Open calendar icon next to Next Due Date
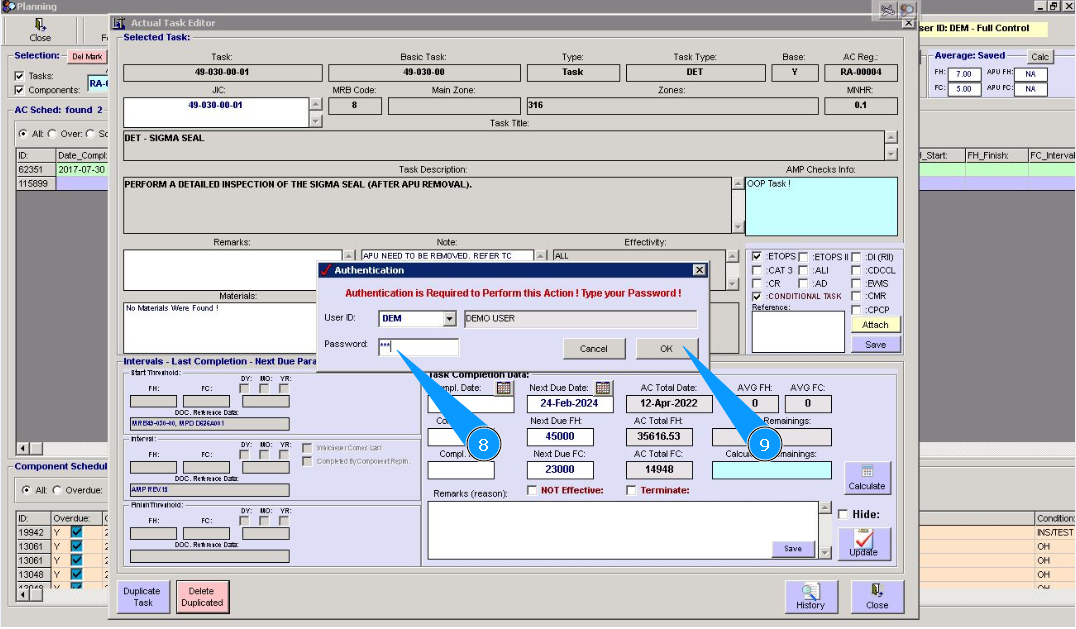 coord(603,388)
